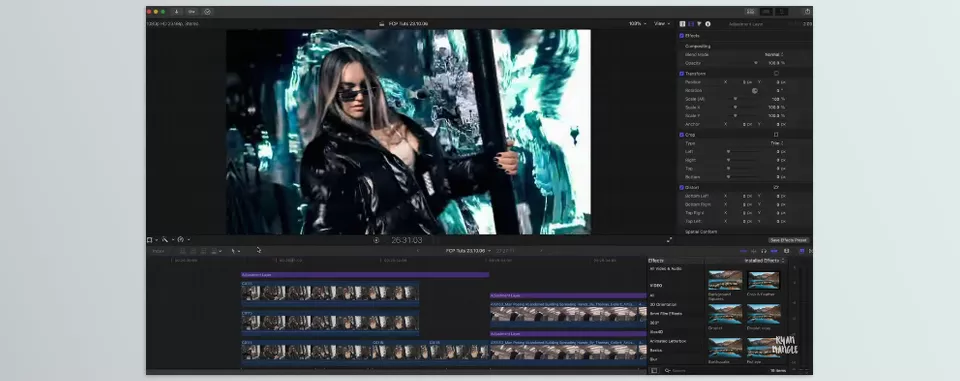Viewport: 960px width, 381px height.
Task: Select the top Adjustment Layer clip in timeline
Action: [x=365, y=275]
